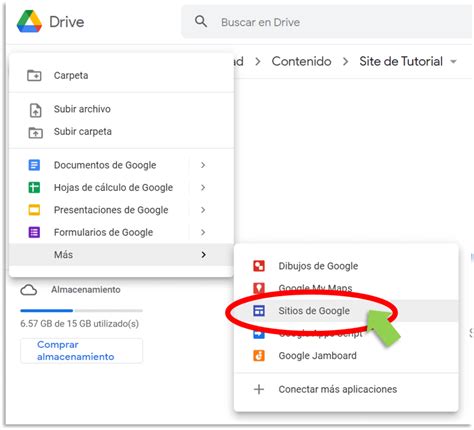Click the red Google Drawings icon
Image resolution: width=474 pixels, height=430 pixels.
click(259, 266)
